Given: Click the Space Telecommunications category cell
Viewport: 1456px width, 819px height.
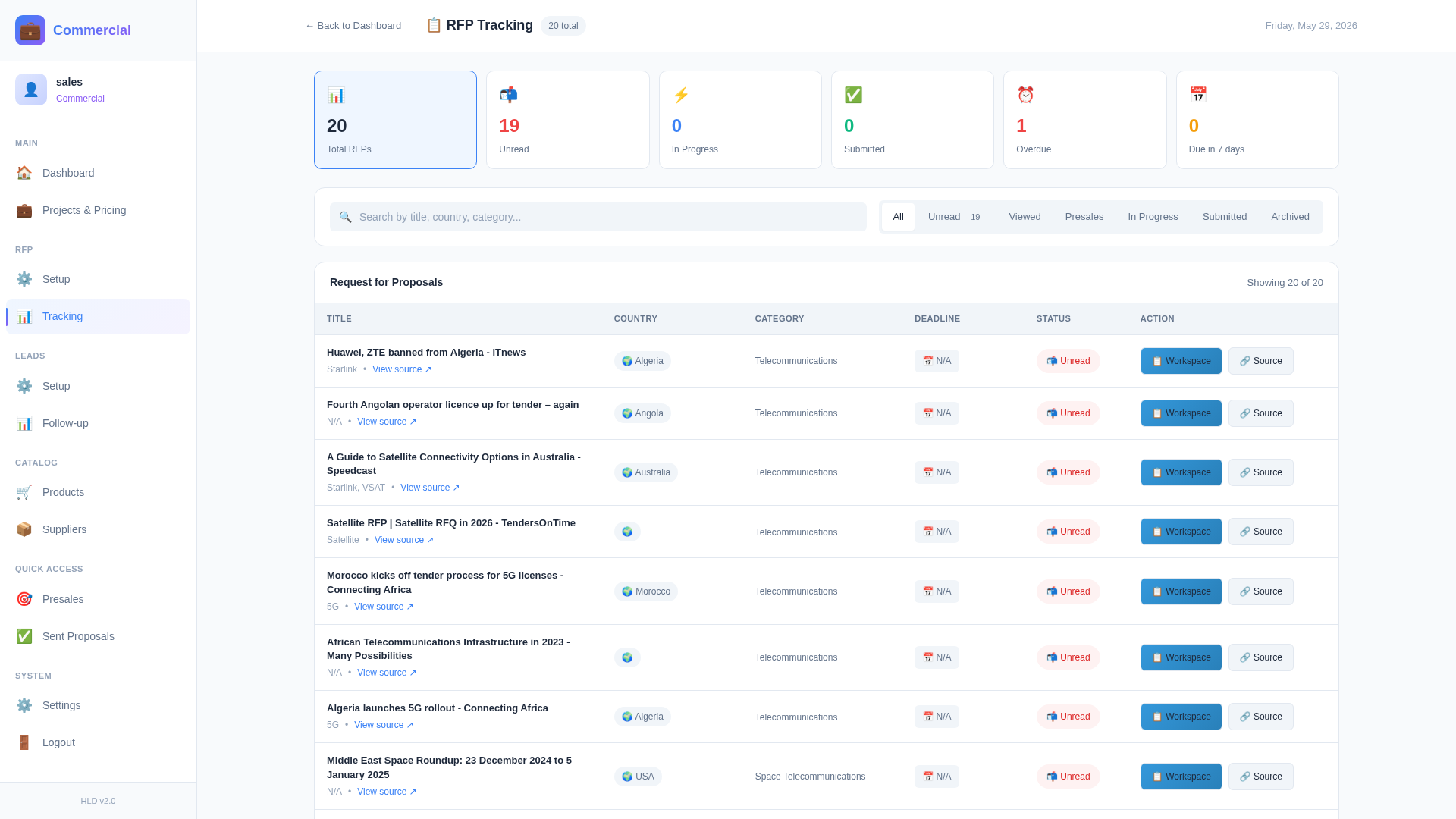Looking at the screenshot, I should tap(810, 777).
